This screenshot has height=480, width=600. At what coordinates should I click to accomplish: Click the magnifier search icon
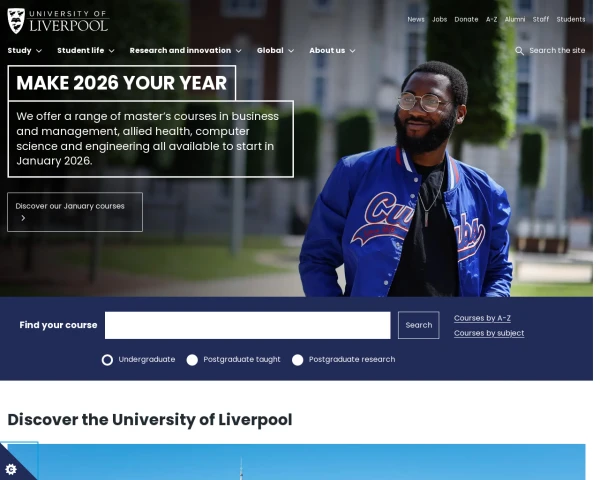pyautogui.click(x=519, y=51)
